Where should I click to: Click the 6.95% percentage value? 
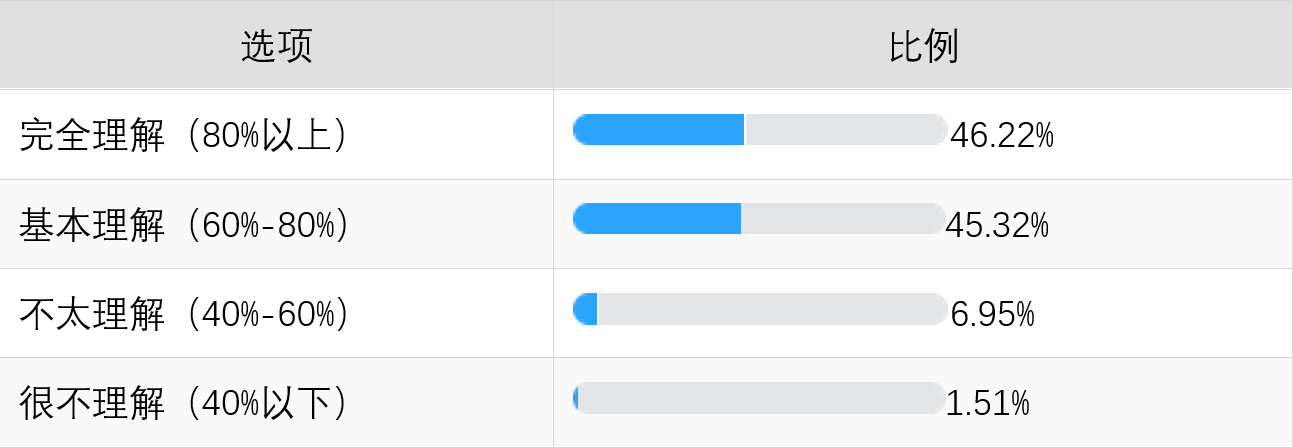pyautogui.click(x=992, y=314)
